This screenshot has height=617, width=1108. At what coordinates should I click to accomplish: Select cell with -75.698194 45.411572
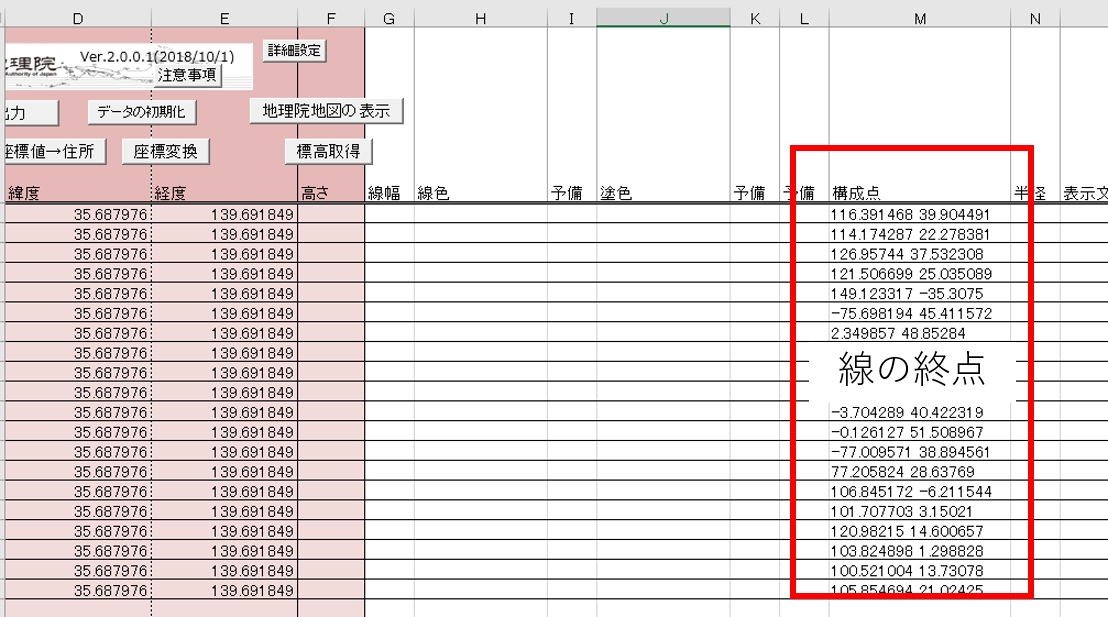(920, 313)
